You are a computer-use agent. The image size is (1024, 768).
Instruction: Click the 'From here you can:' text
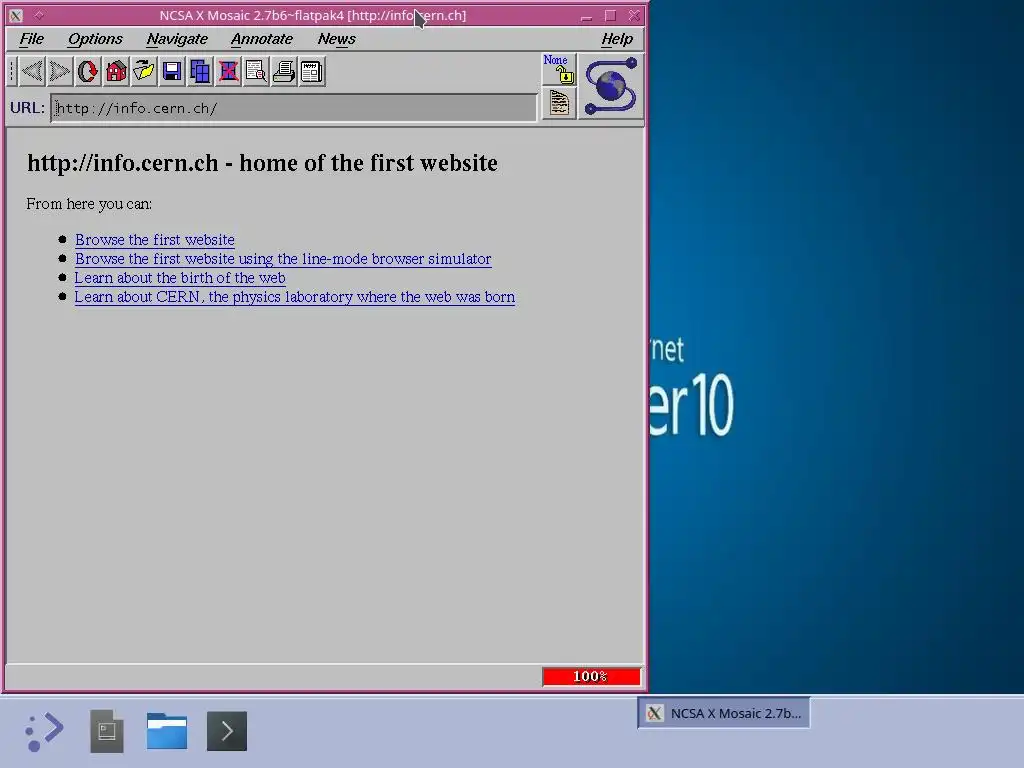pos(89,204)
